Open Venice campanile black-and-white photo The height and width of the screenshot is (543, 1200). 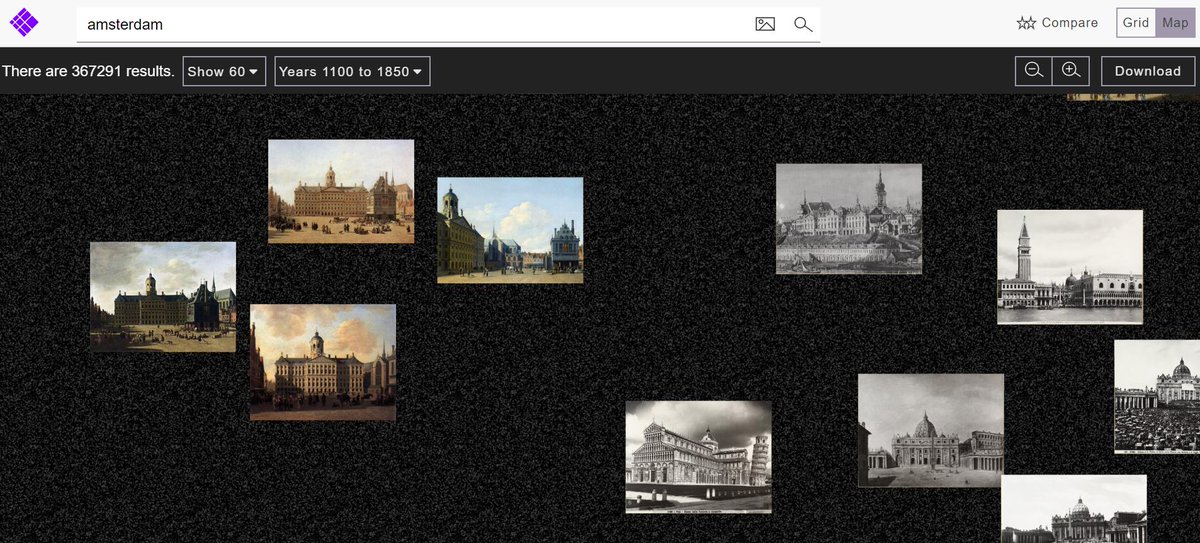[1070, 266]
